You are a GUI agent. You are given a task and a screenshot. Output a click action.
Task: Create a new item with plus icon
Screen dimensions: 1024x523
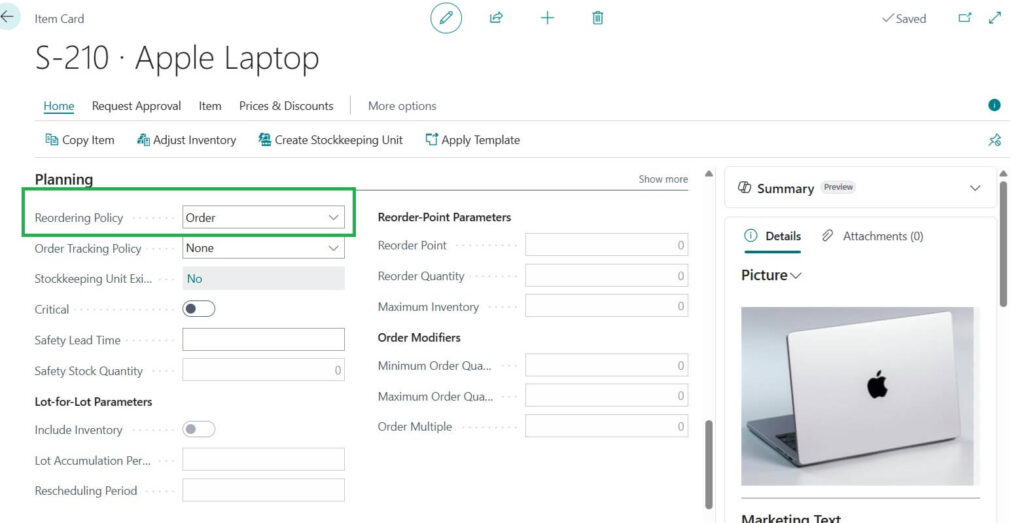(547, 18)
